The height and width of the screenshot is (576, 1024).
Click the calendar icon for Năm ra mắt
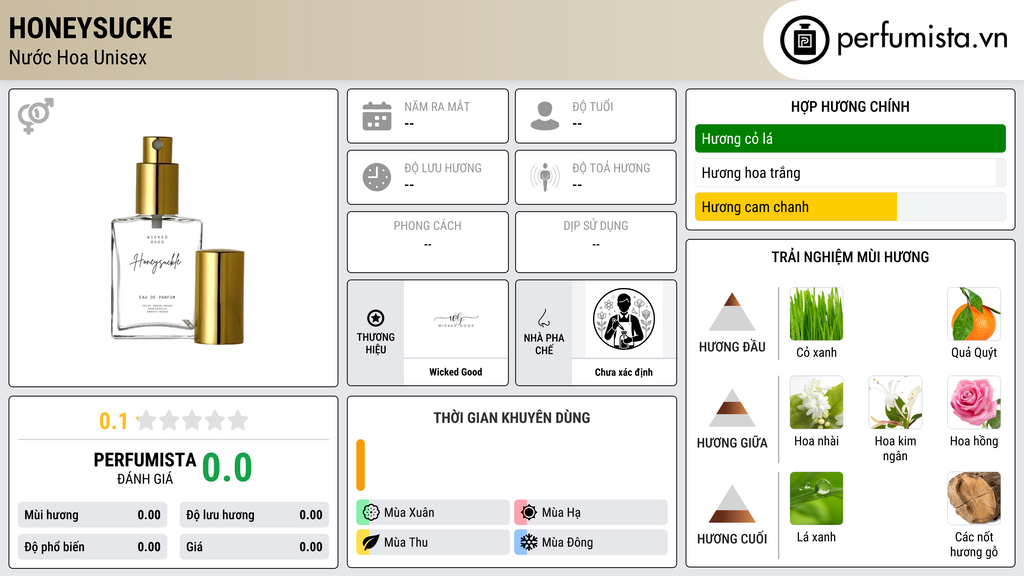[x=377, y=116]
